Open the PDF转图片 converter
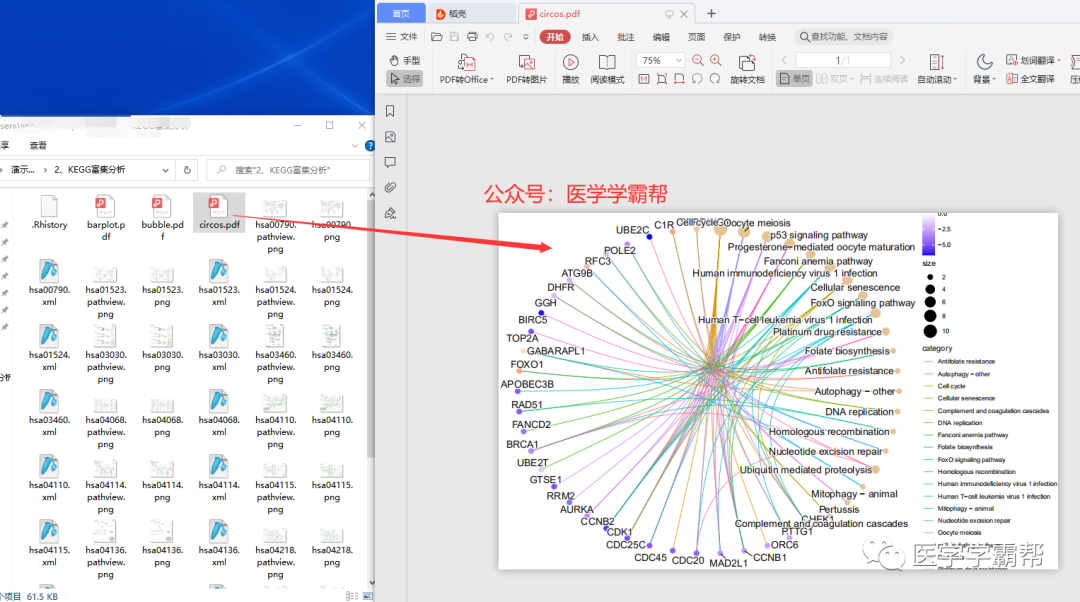The width and height of the screenshot is (1080, 602). (526, 70)
